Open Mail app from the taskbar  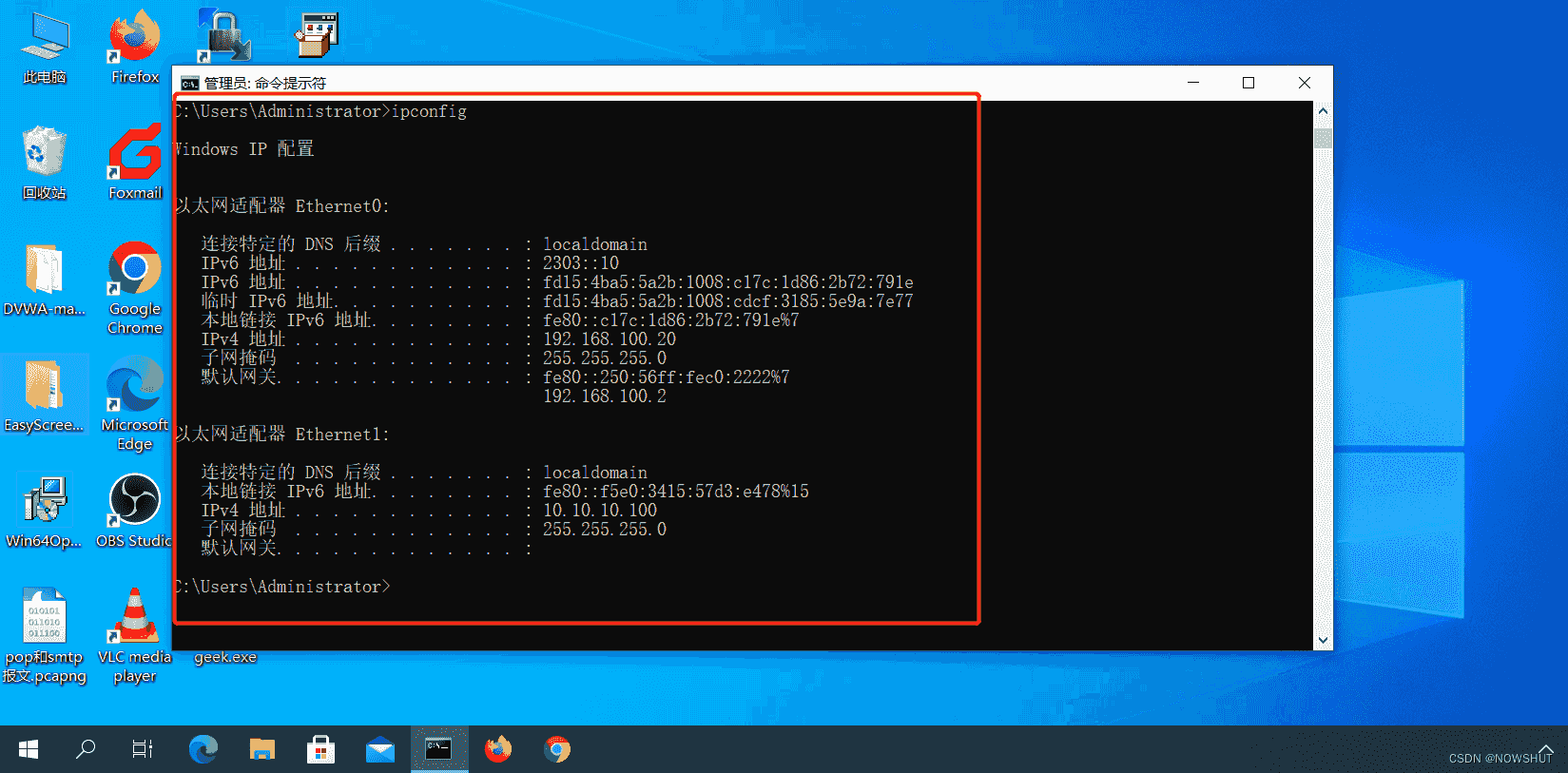380,749
